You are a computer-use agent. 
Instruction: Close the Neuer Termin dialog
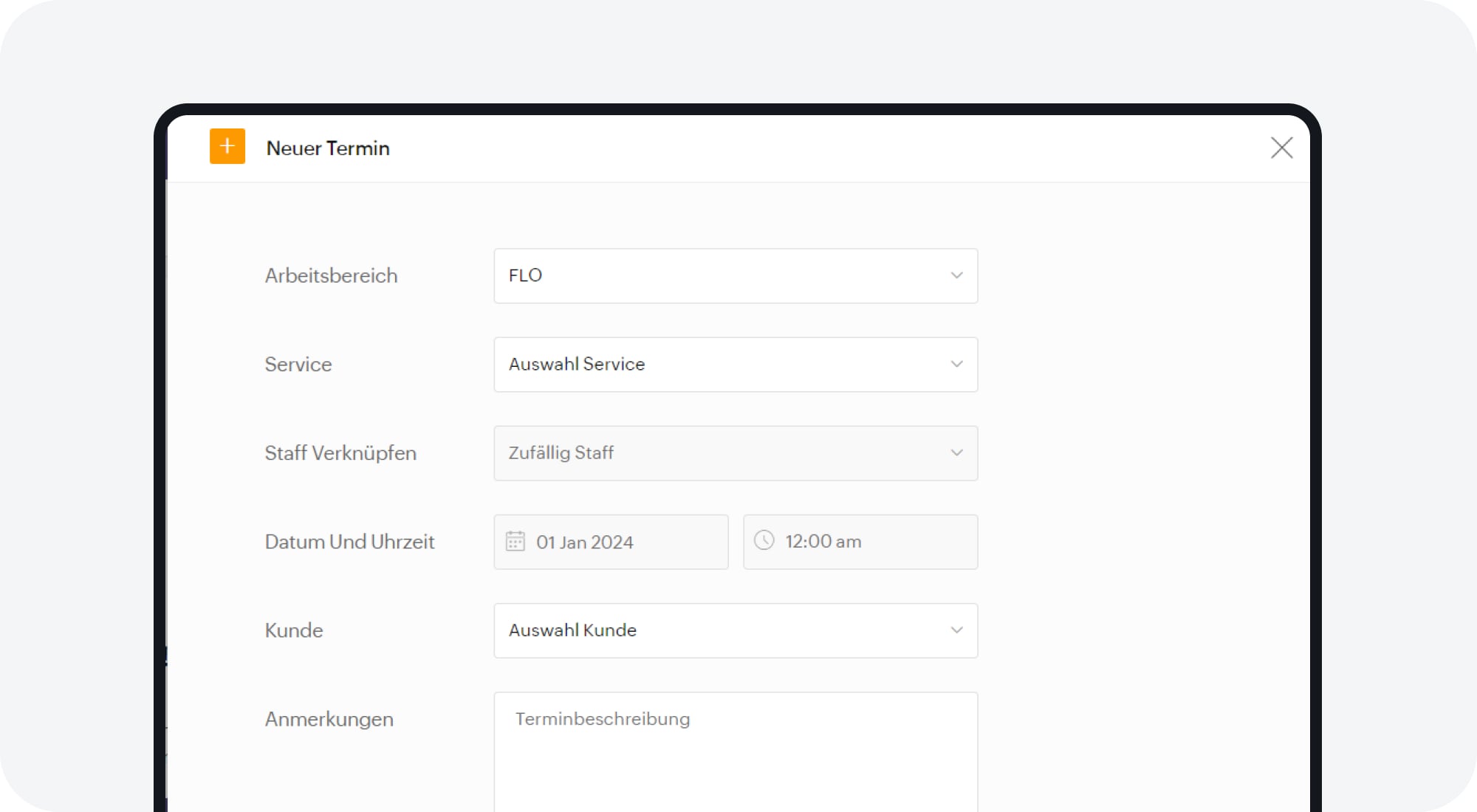(x=1281, y=148)
